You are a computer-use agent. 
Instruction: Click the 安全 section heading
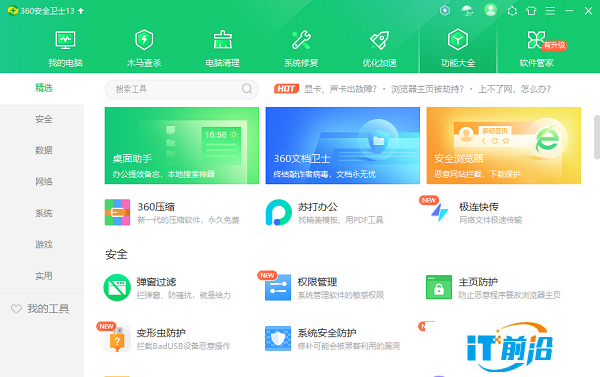(116, 255)
